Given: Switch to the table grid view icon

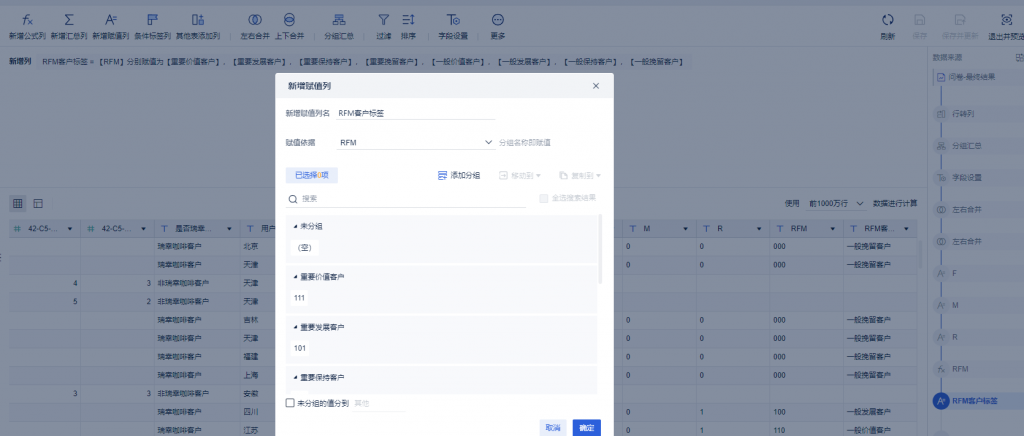Looking at the screenshot, I should pyautogui.click(x=18, y=204).
